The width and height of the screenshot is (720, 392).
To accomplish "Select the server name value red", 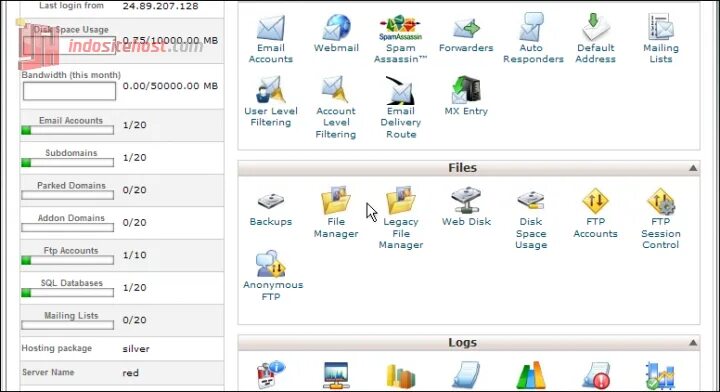I will (130, 373).
